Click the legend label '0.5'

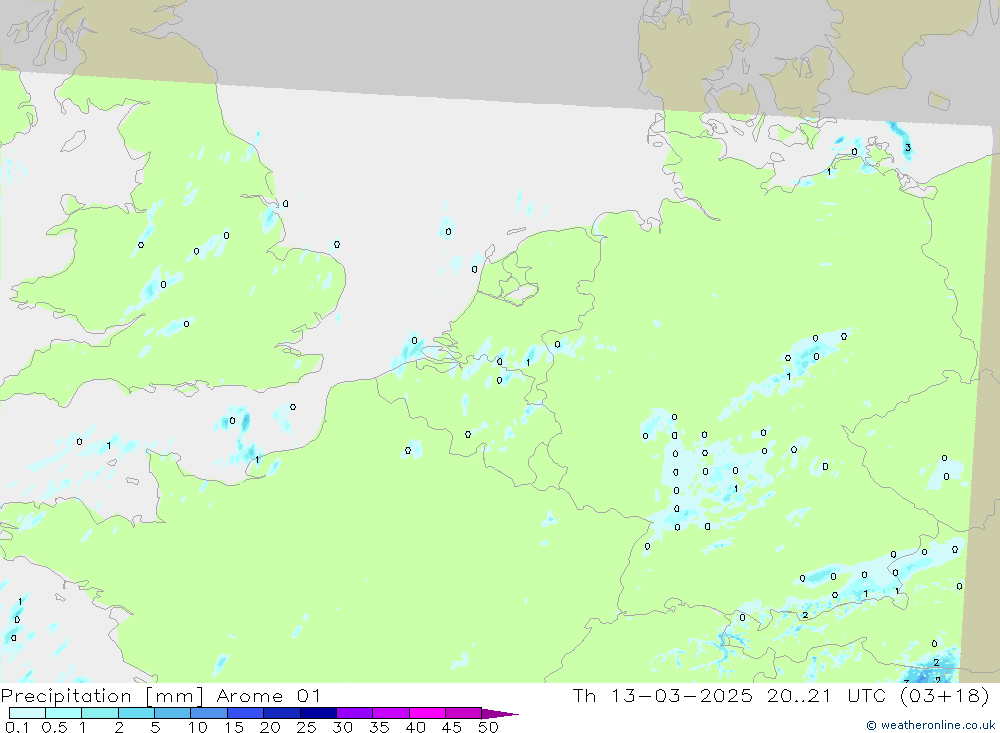(54, 727)
